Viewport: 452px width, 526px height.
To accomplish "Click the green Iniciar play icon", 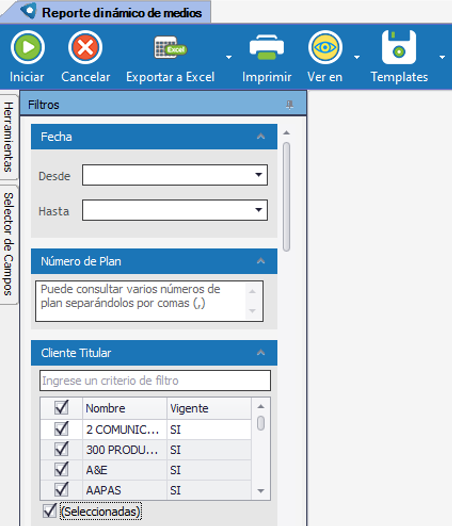I will 28,47.
